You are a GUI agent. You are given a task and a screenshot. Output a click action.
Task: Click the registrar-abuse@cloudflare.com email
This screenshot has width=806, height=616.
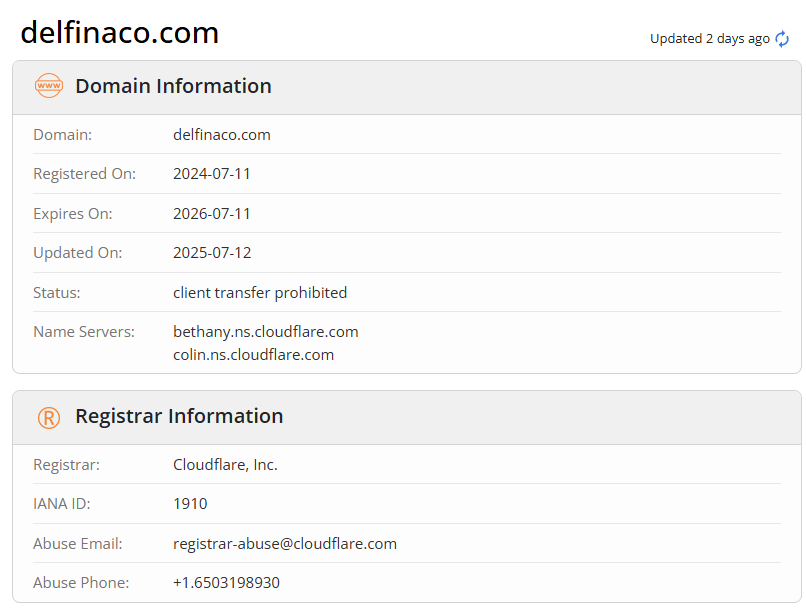coord(285,543)
